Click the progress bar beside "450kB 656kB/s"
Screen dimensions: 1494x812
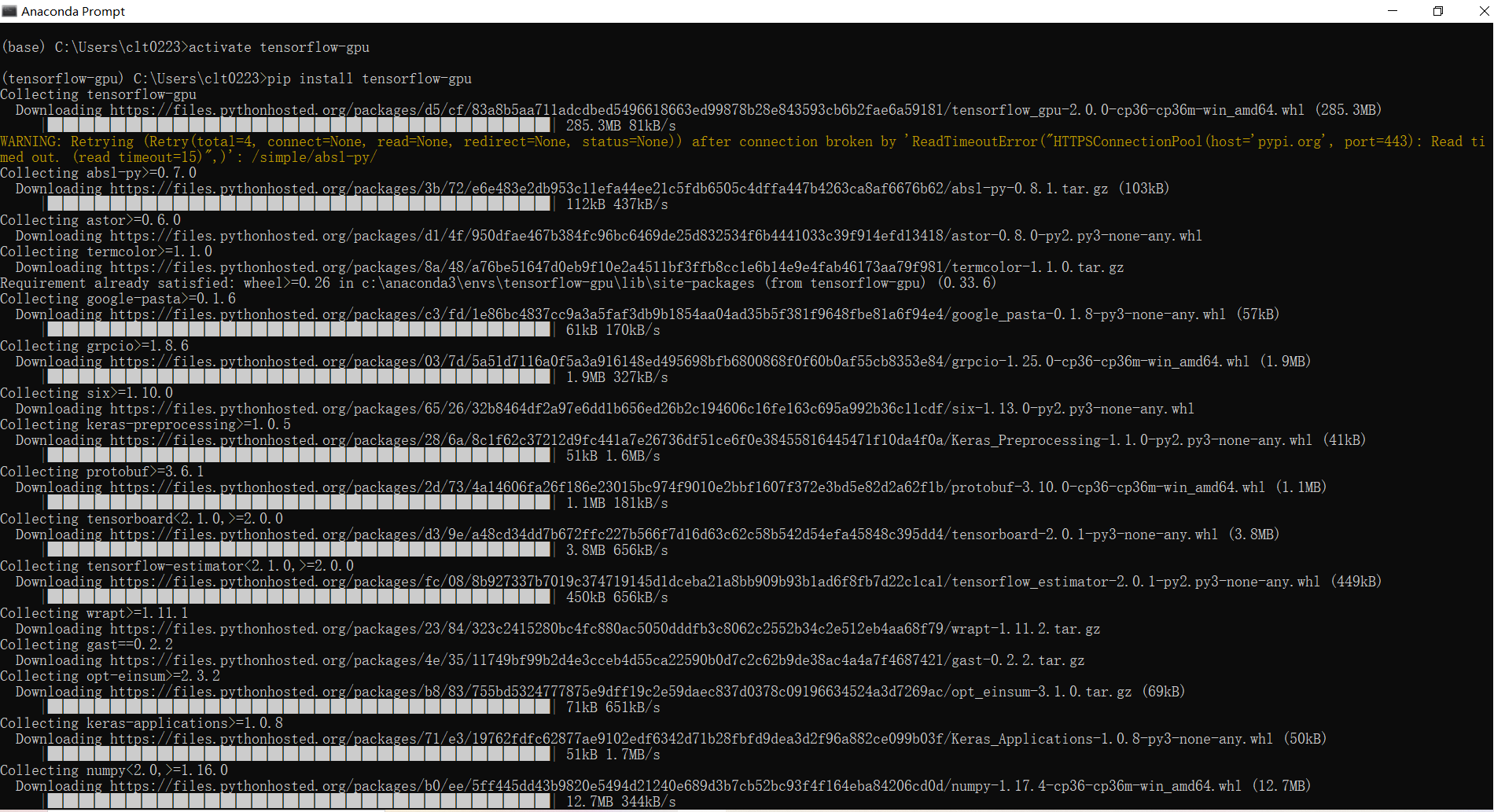[x=299, y=597]
